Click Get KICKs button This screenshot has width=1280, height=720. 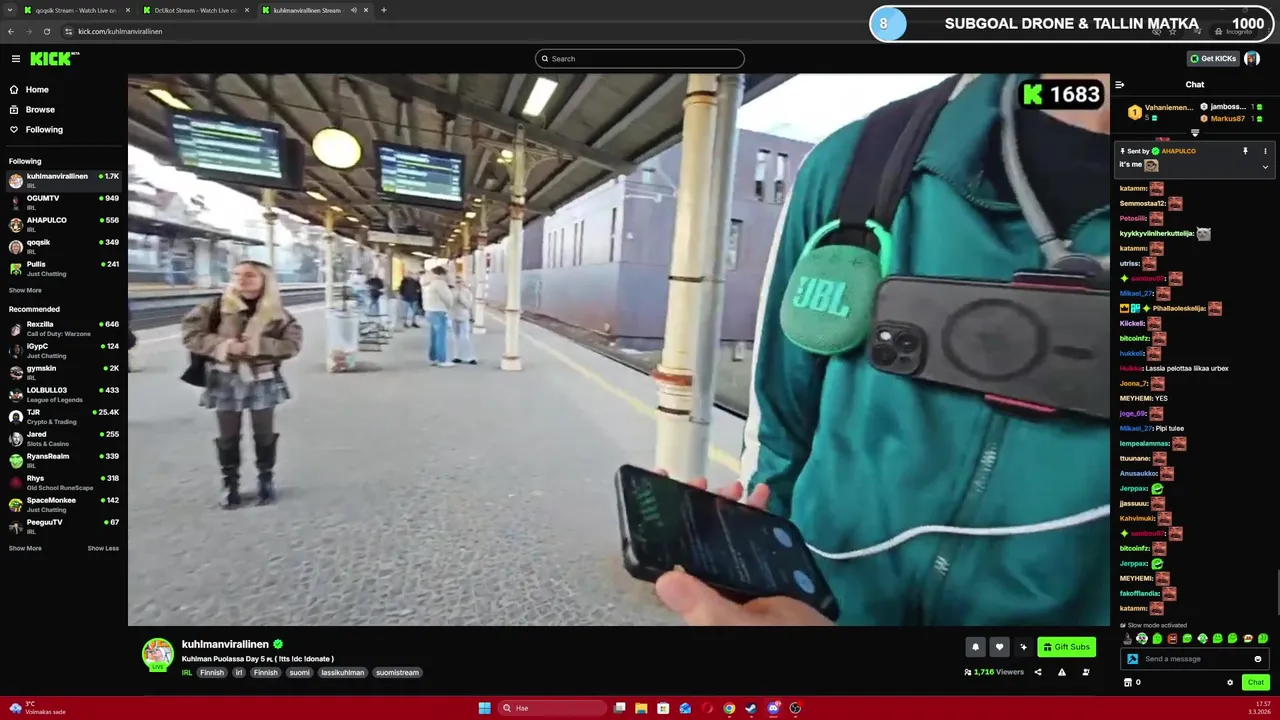click(1213, 59)
